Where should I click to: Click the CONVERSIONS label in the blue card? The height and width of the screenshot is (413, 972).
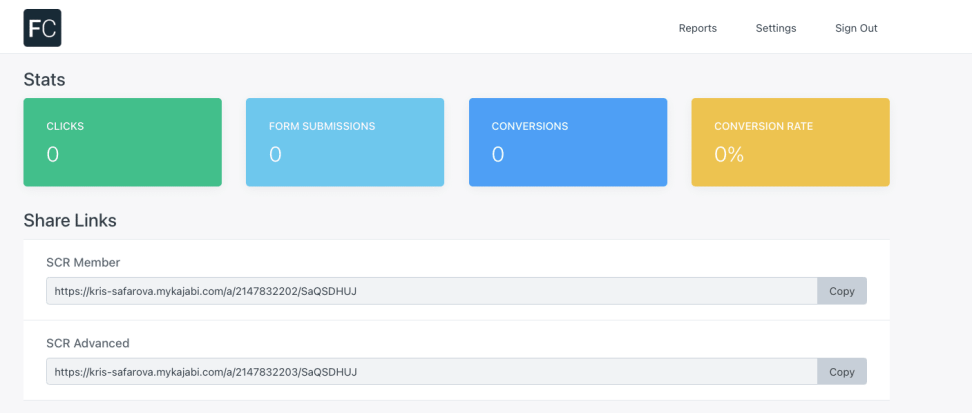(529, 127)
